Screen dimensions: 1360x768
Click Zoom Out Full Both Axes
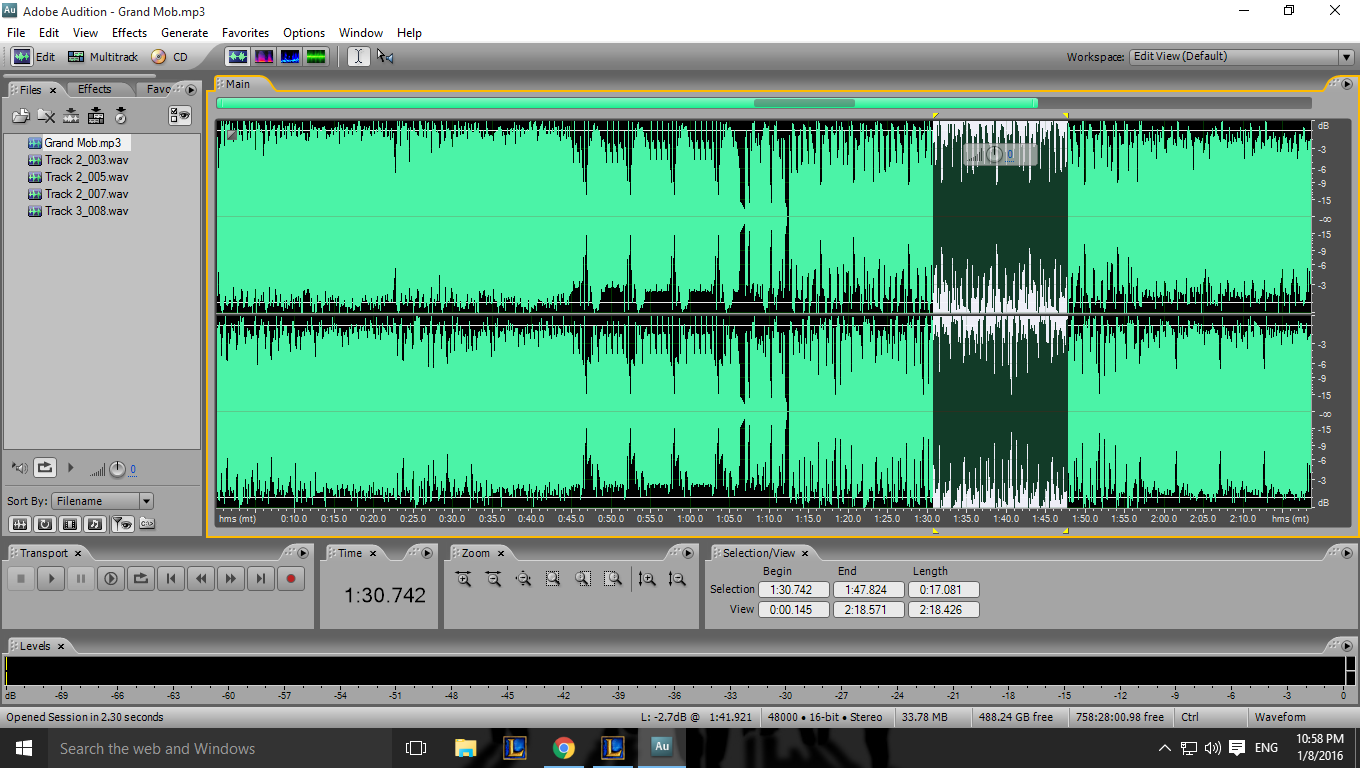523,578
